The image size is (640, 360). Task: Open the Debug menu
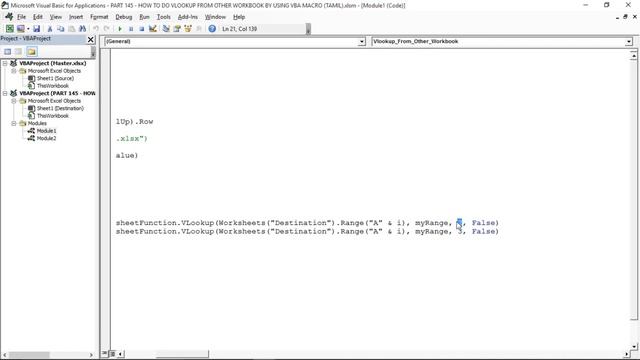click(x=124, y=17)
